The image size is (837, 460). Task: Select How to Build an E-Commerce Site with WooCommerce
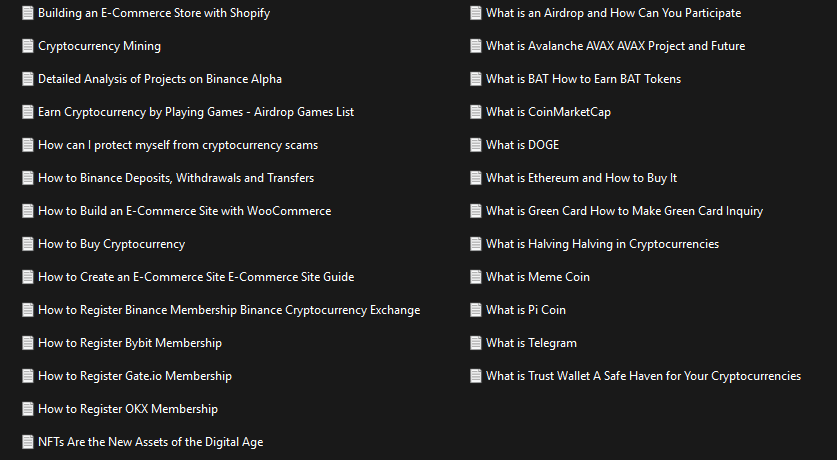[184, 211]
